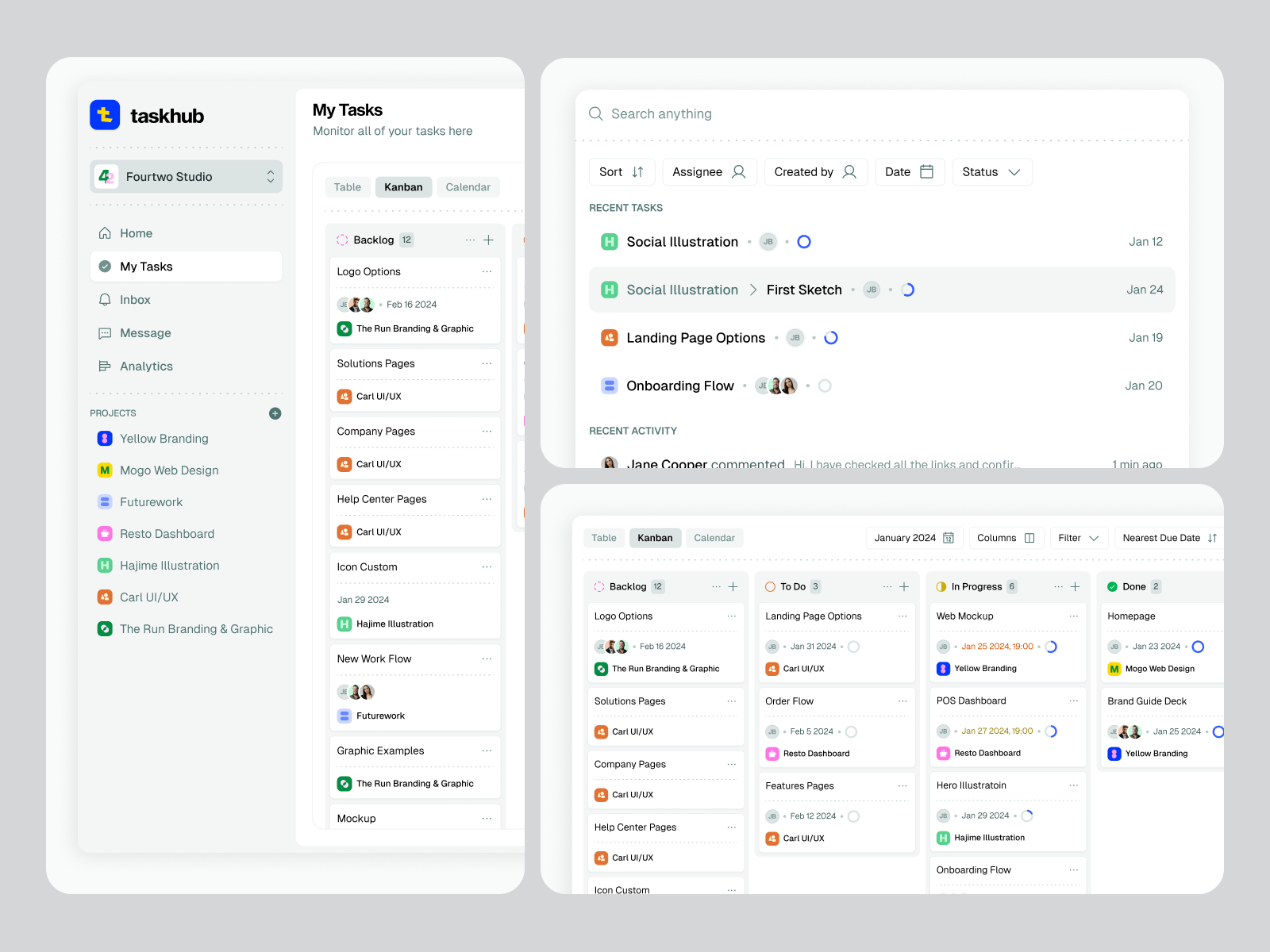Click the Created by filter button
Screen dimensions: 1270x952
coord(815,171)
